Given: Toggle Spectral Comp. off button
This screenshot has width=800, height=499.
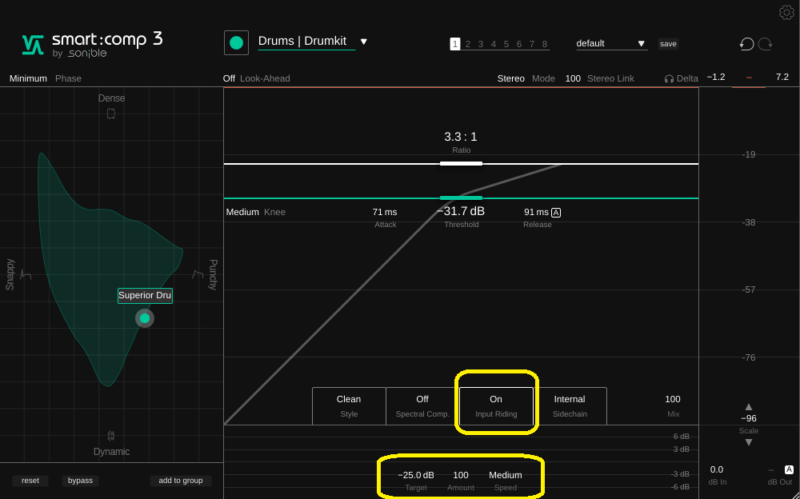Looking at the screenshot, I should [422, 405].
